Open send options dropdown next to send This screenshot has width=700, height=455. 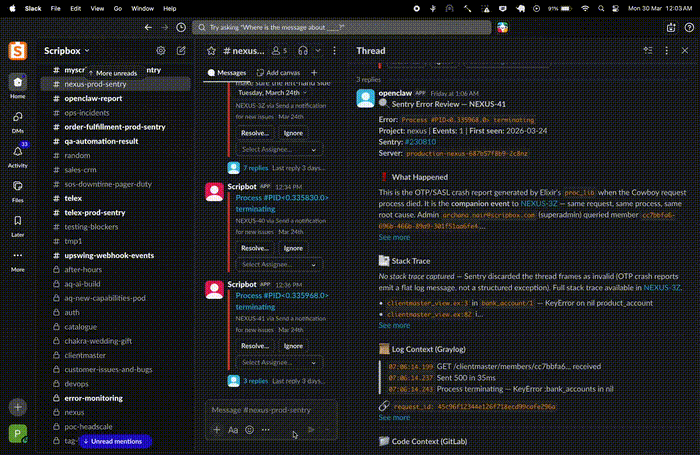click(x=327, y=430)
